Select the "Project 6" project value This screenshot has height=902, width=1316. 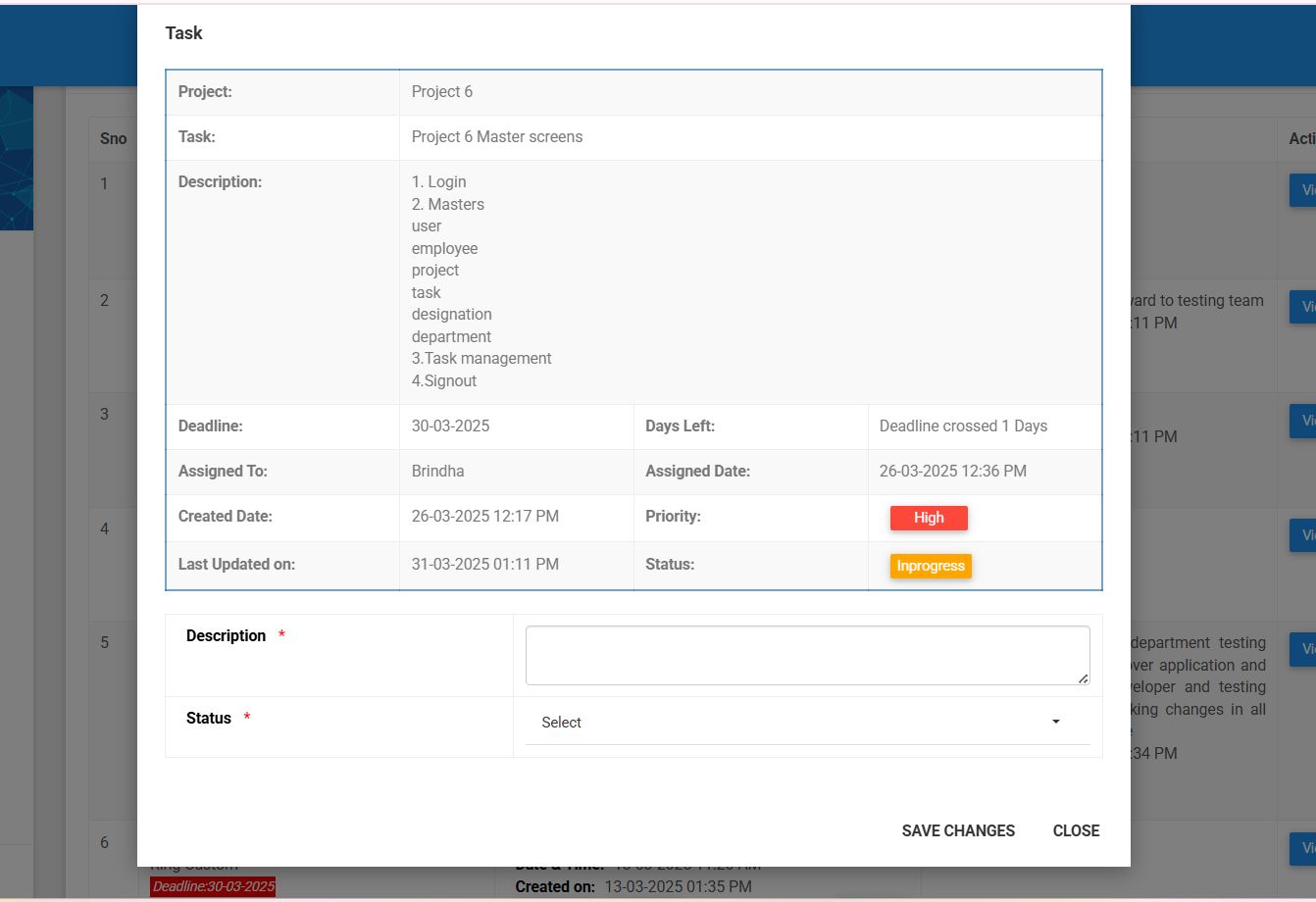[x=442, y=92]
